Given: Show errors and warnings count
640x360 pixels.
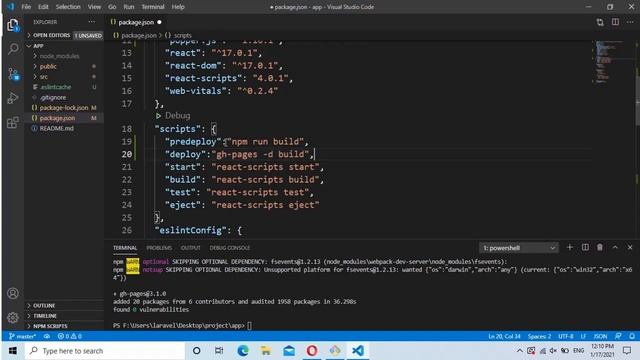Looking at the screenshot, I should 69,336.
